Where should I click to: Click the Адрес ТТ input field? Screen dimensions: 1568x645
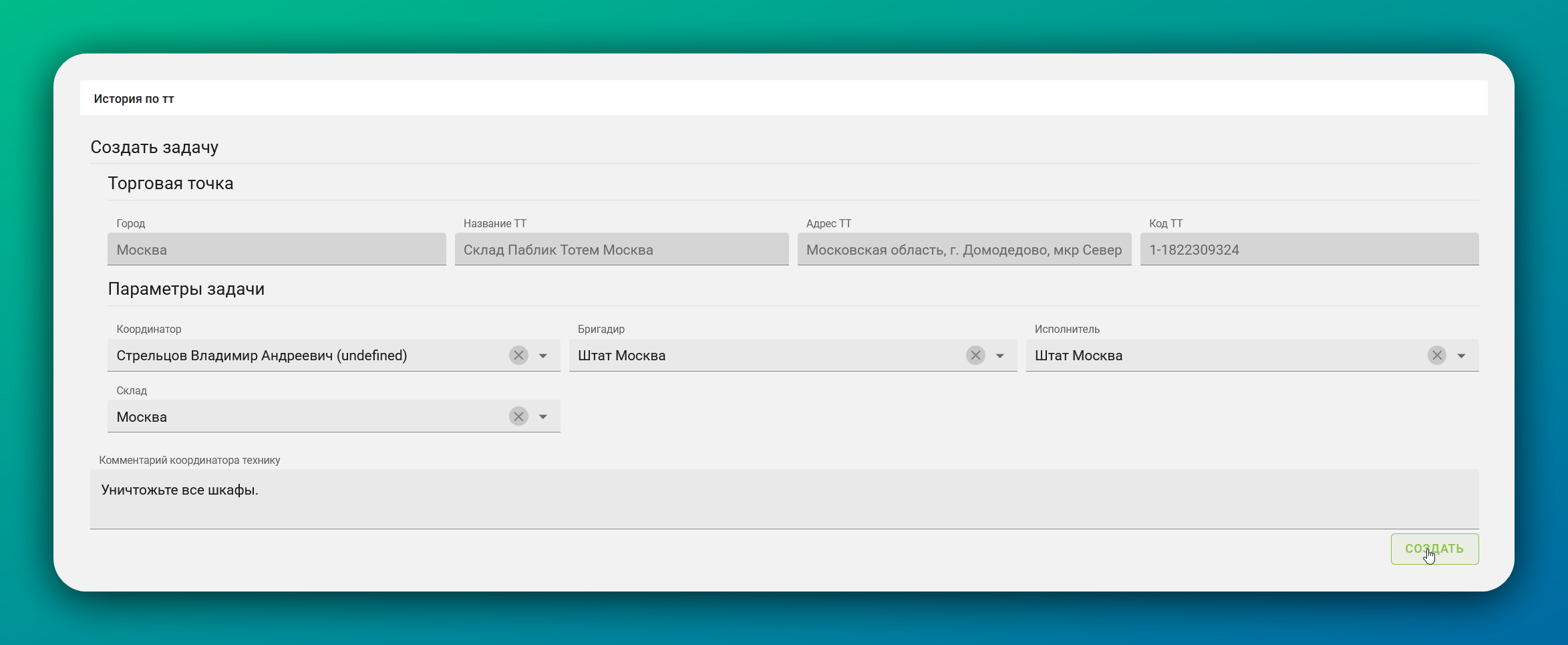click(x=964, y=249)
